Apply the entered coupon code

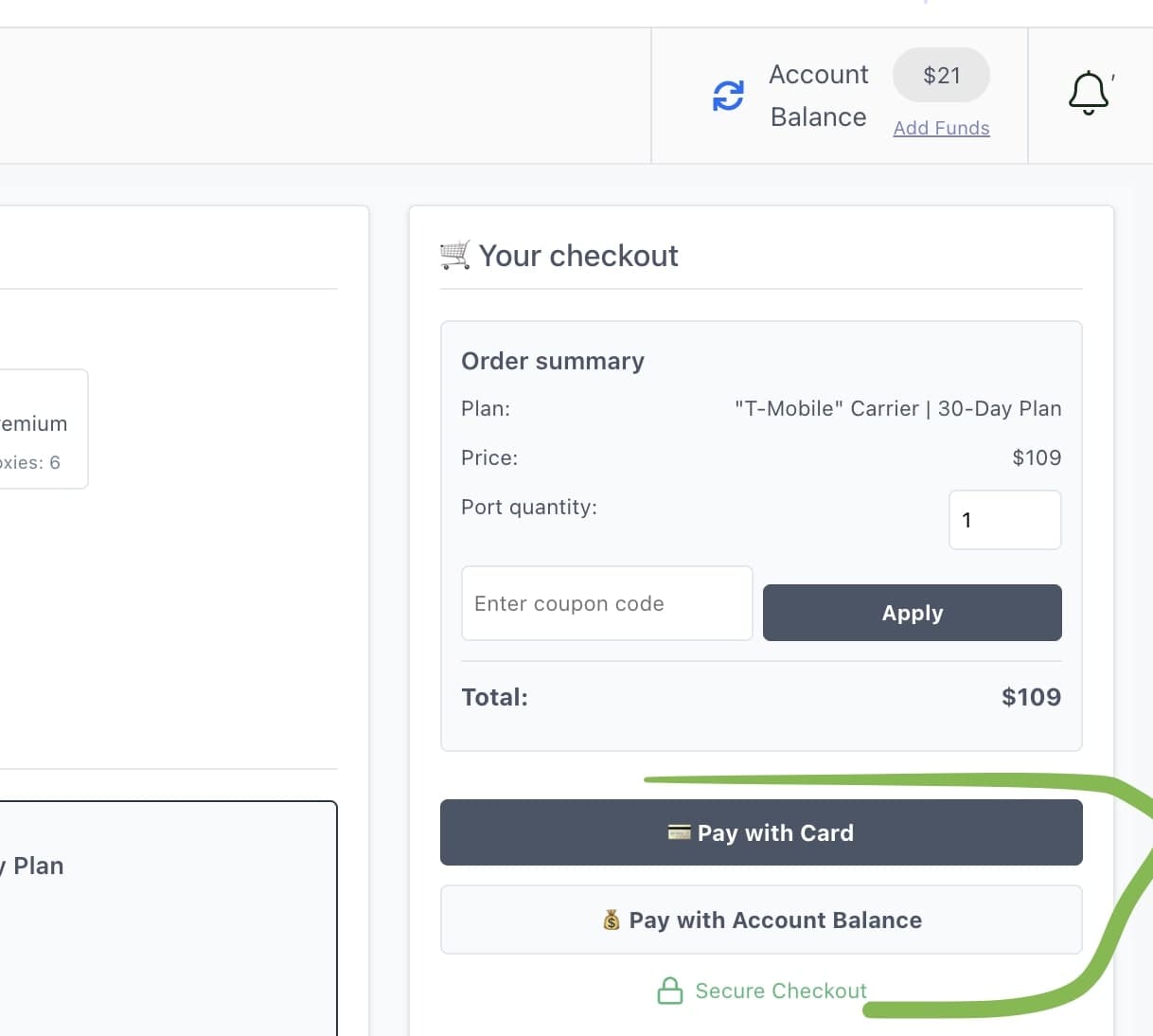click(912, 613)
